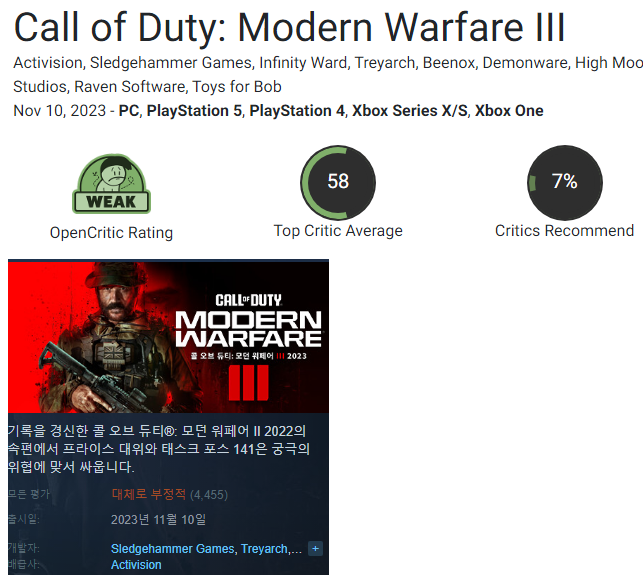This screenshot has height=577, width=643.
Task: Click the Modern Warfare III cover art
Action: tap(169, 336)
